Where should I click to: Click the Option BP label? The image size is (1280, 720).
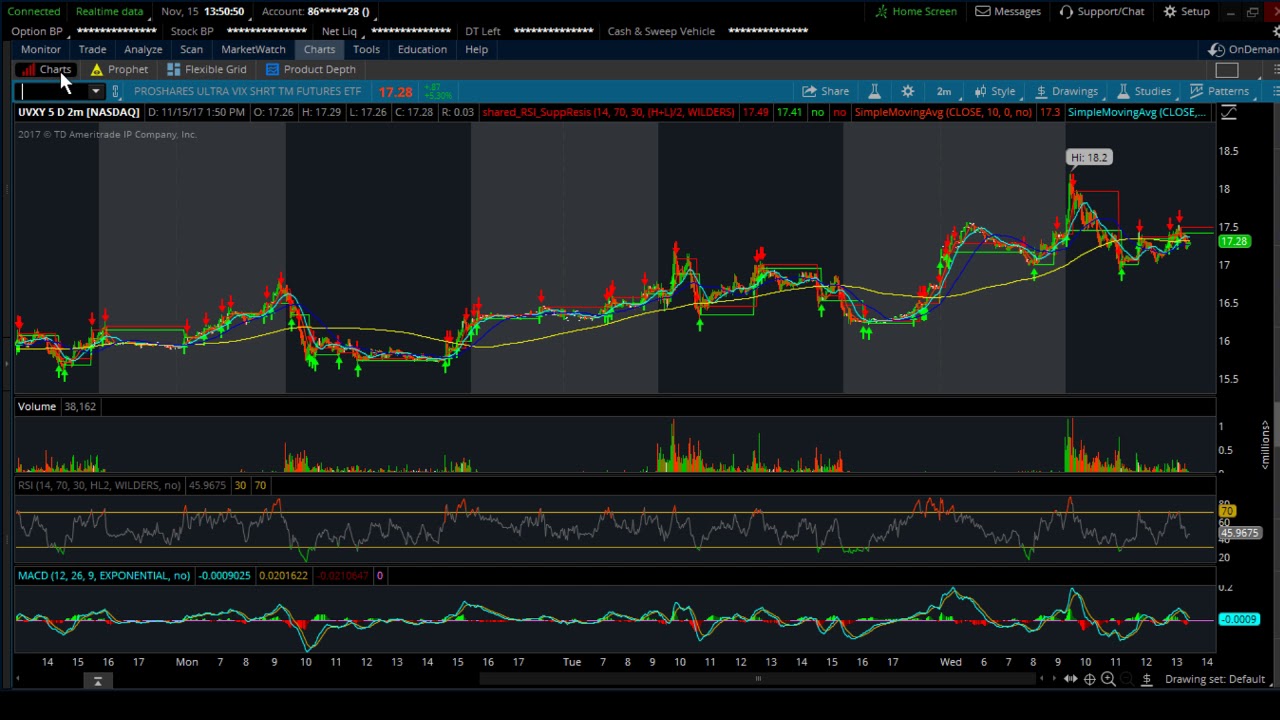pos(36,31)
